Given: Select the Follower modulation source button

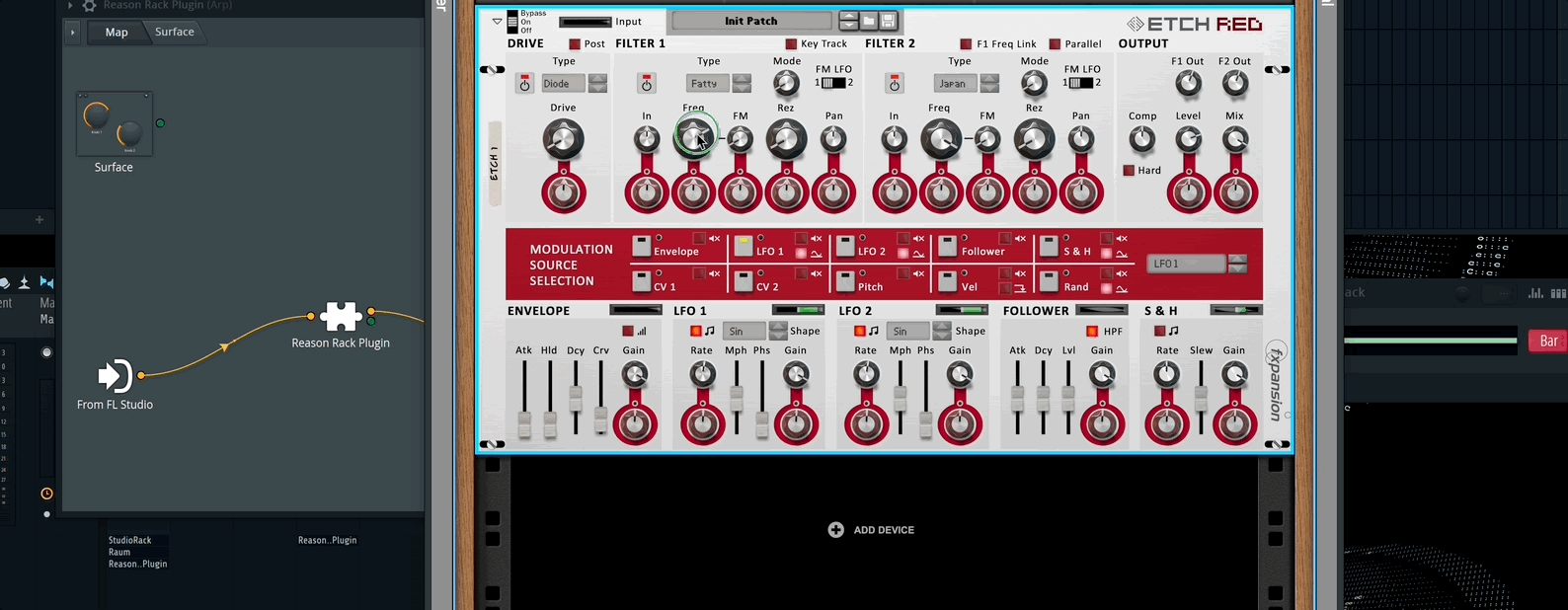Looking at the screenshot, I should pyautogui.click(x=948, y=246).
